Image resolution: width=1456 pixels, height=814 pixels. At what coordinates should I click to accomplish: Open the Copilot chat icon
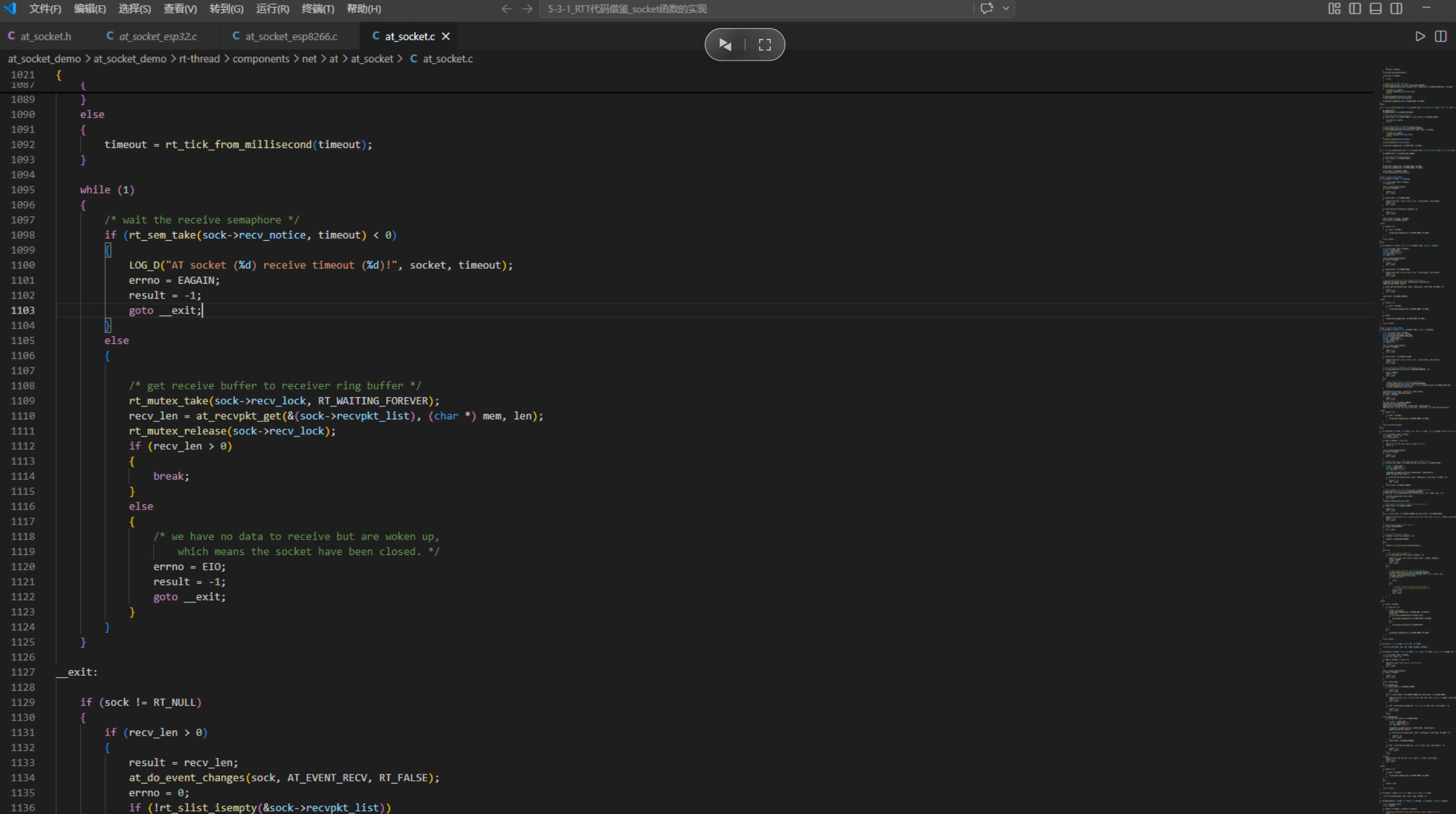point(986,8)
